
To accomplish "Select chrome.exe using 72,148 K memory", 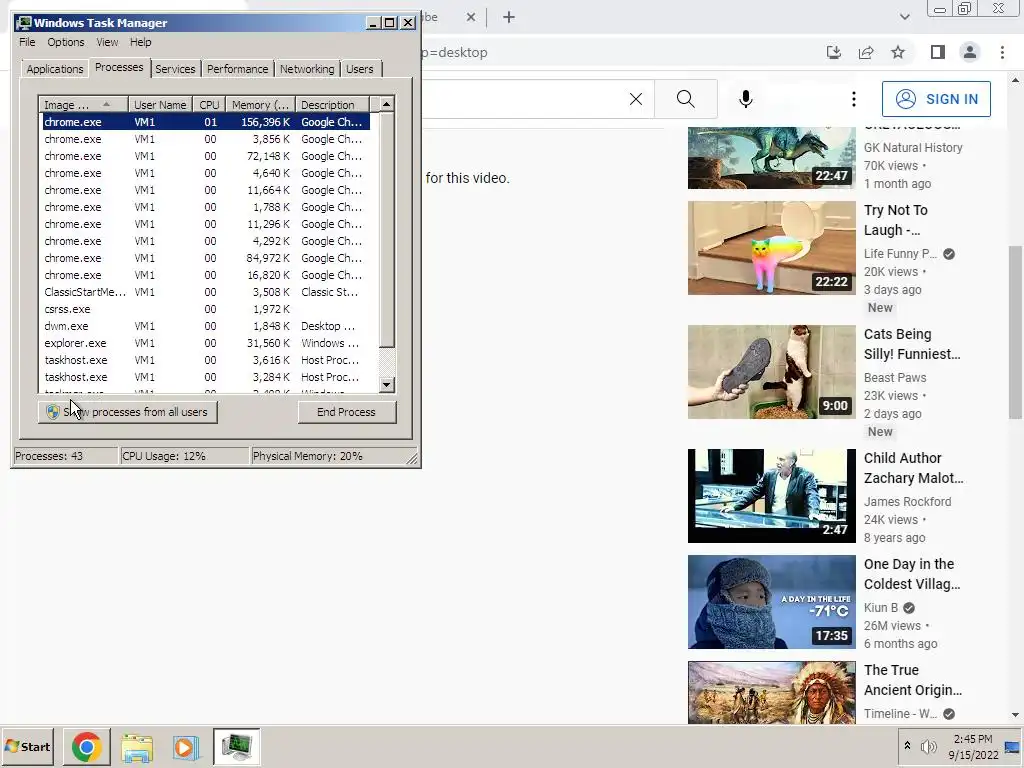I will 207,156.
